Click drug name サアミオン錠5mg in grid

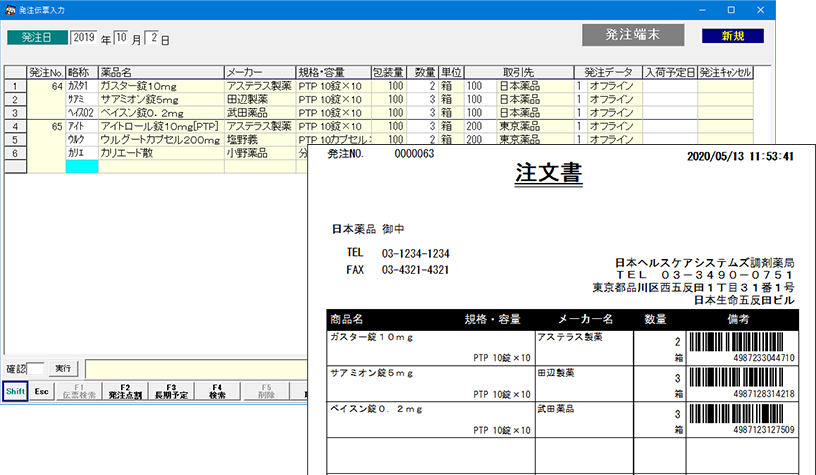[x=139, y=99]
